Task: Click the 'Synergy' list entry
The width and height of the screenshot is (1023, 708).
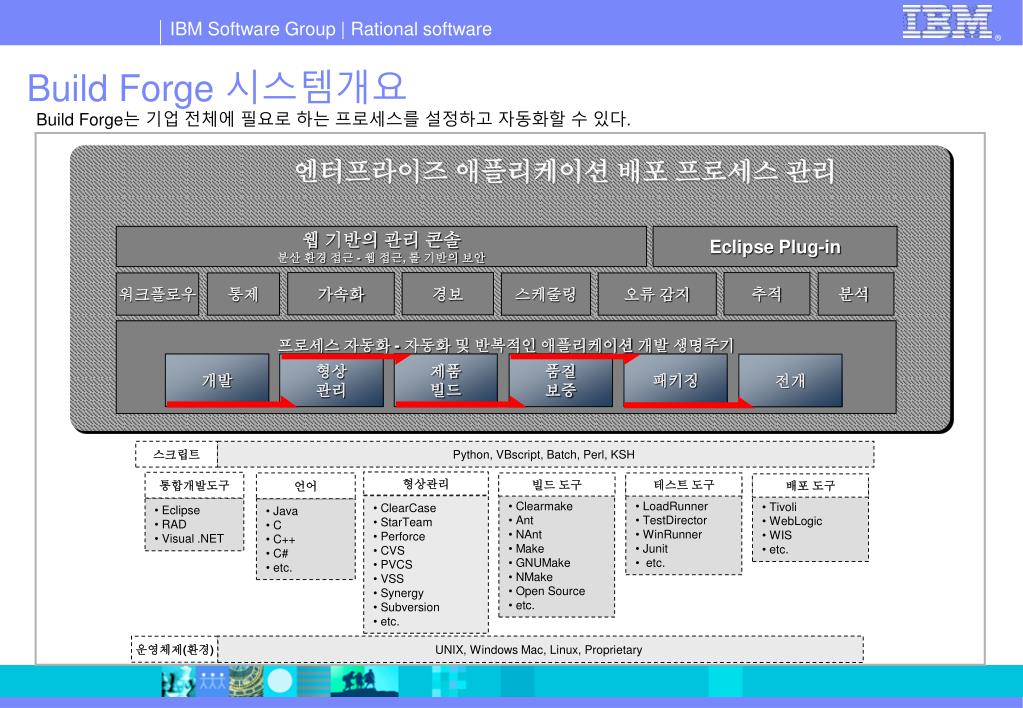Action: [x=402, y=593]
